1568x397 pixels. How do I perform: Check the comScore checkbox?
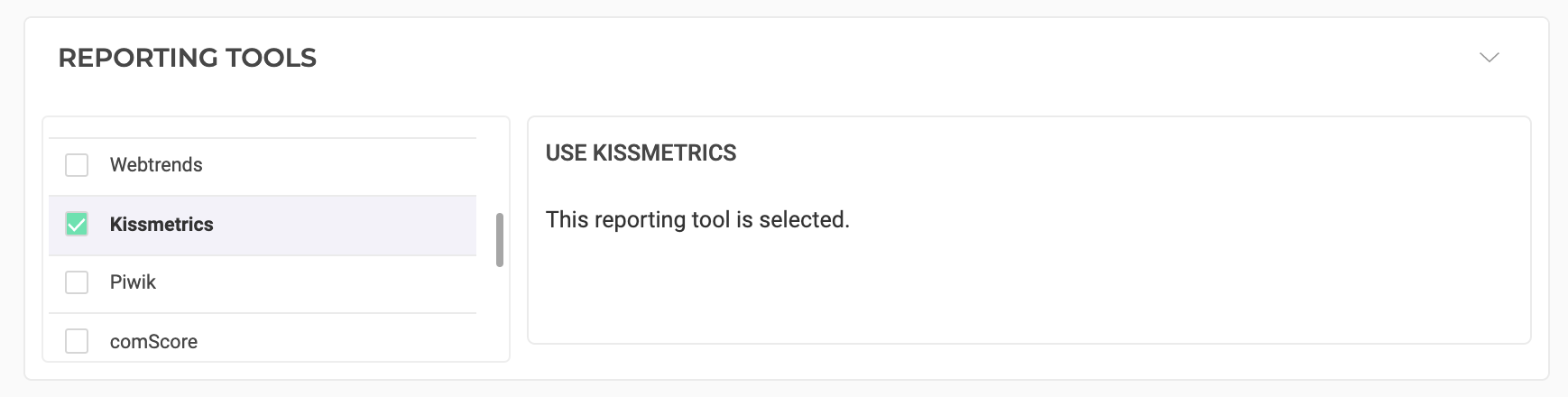(77, 341)
